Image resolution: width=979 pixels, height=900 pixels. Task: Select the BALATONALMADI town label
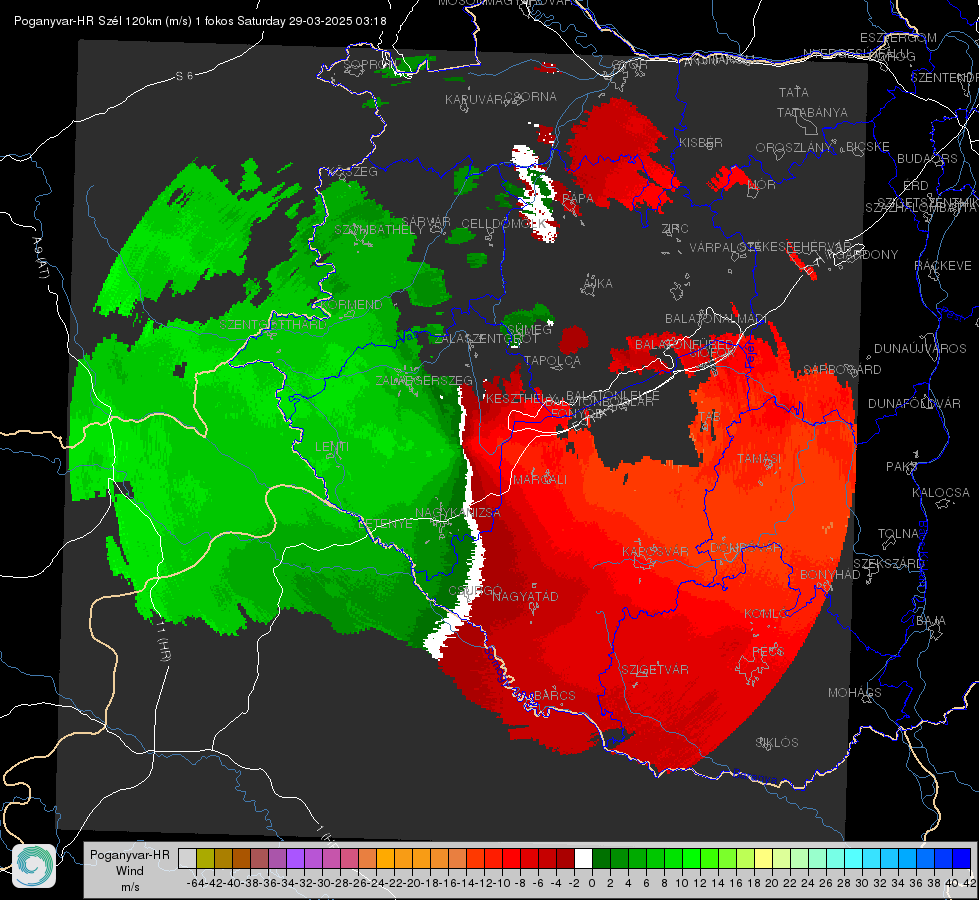[716, 319]
